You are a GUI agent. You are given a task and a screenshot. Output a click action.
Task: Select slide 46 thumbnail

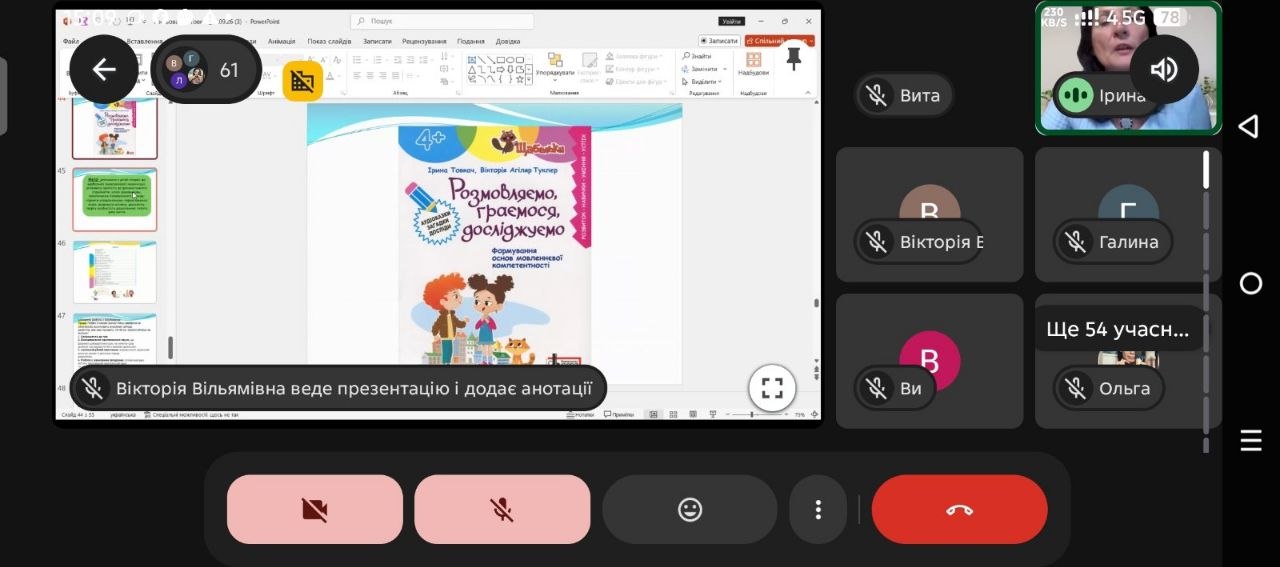coord(114,271)
